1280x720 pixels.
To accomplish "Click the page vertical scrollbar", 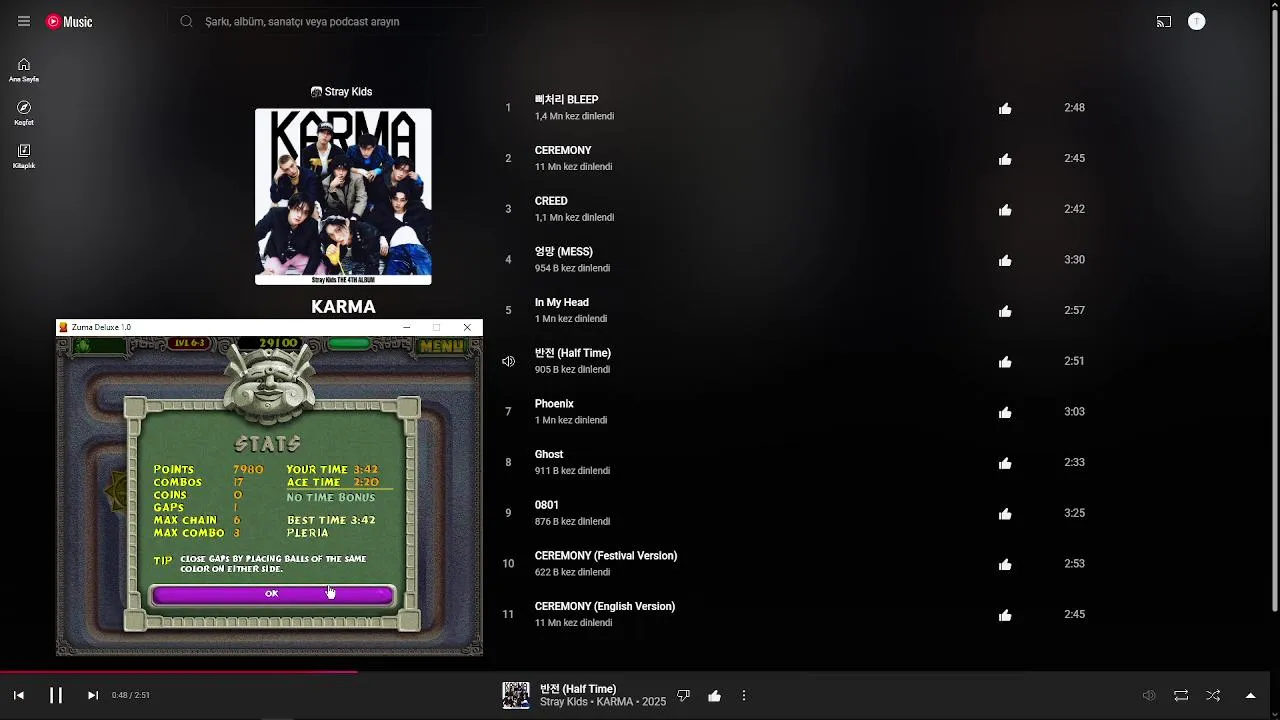I will point(1274,310).
